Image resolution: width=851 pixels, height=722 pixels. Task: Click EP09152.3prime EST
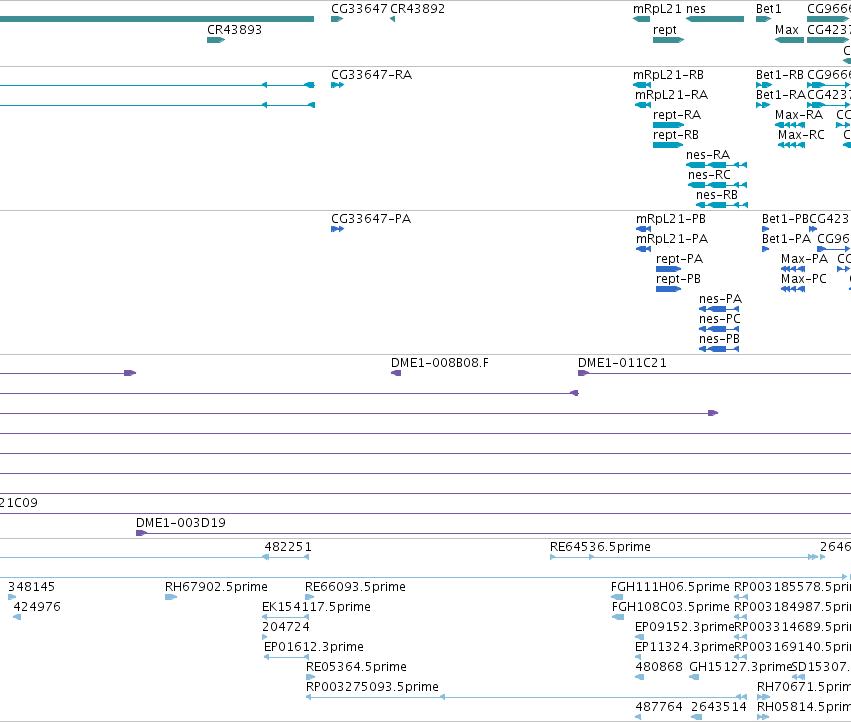tap(638, 637)
